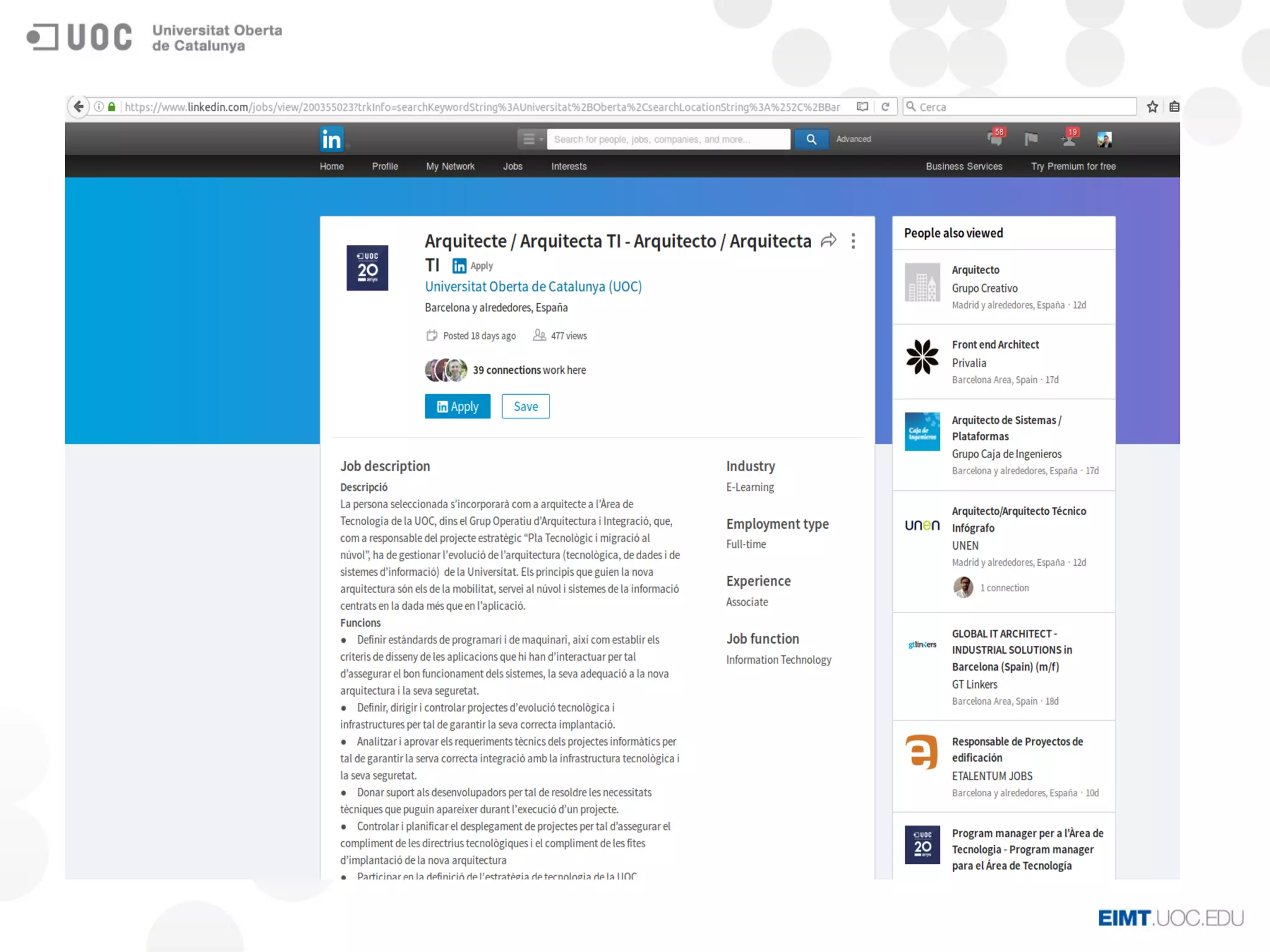Open connection requests icon with 19 badge
The width and height of the screenshot is (1270, 952).
click(1068, 139)
